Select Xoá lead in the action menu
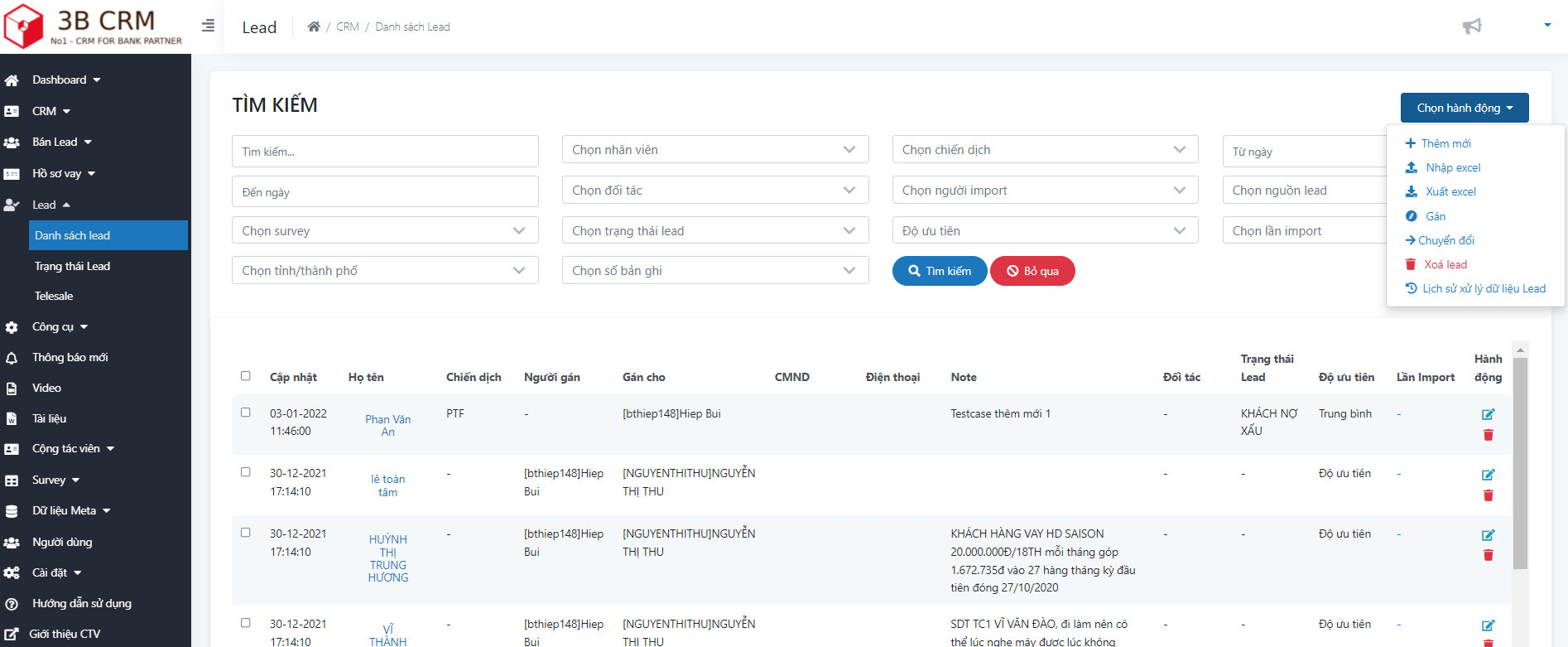The image size is (1568, 647). (x=1445, y=264)
